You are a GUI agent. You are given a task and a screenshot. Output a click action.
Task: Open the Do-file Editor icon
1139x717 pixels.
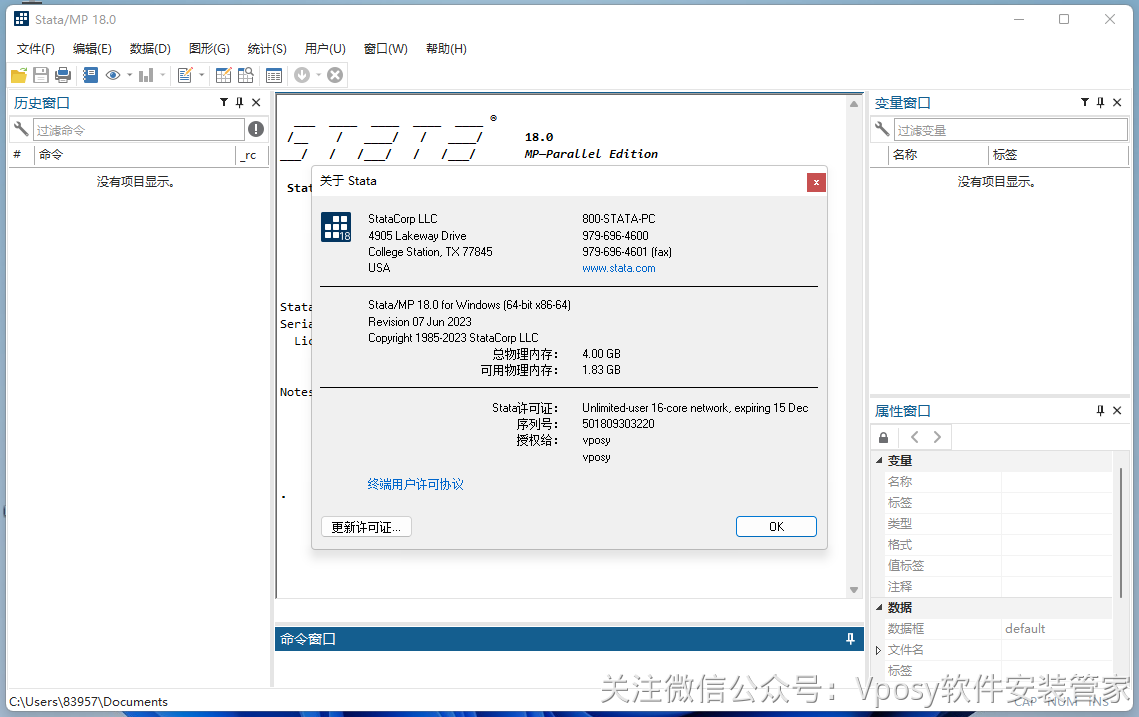point(185,75)
